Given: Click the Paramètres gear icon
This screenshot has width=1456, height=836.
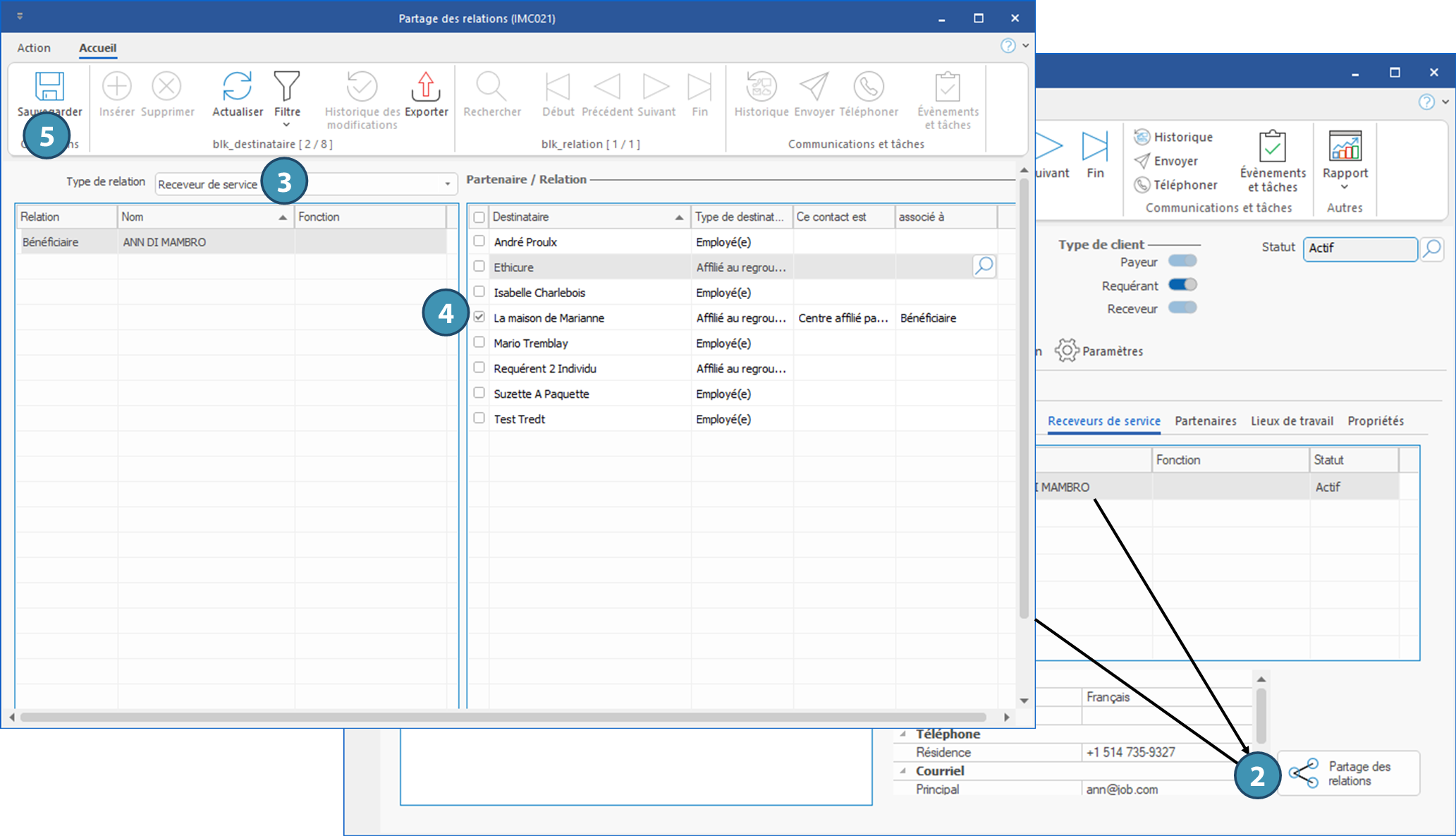Looking at the screenshot, I should (x=1067, y=351).
